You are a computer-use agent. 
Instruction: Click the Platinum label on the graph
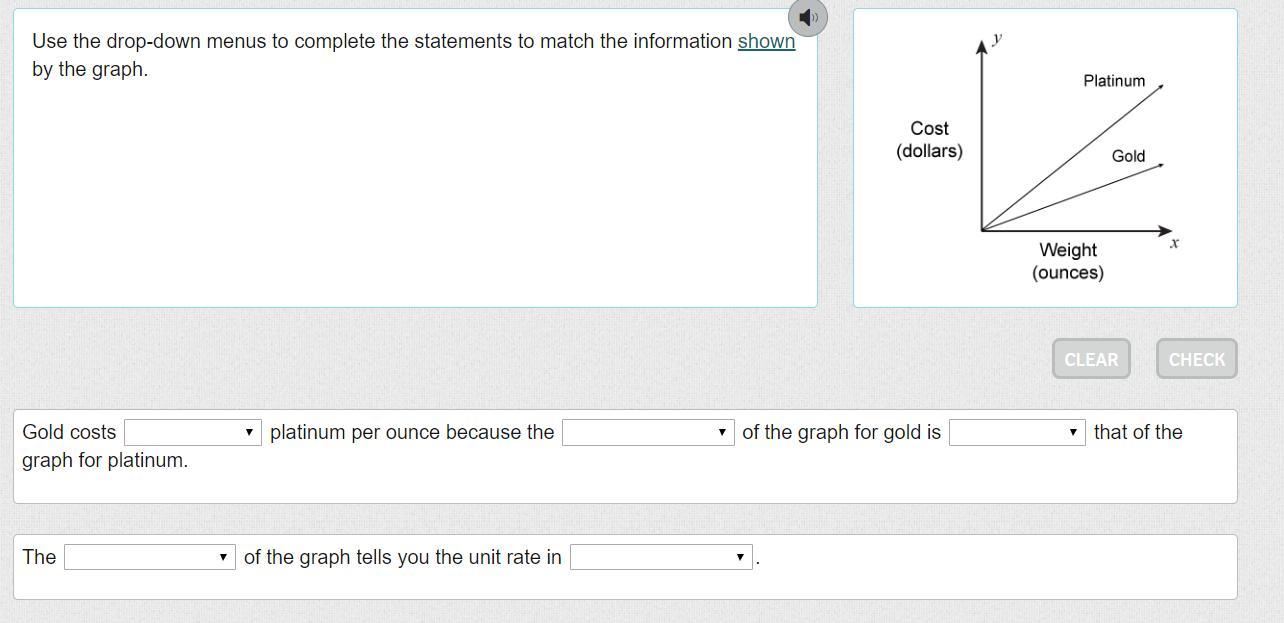(x=1114, y=81)
